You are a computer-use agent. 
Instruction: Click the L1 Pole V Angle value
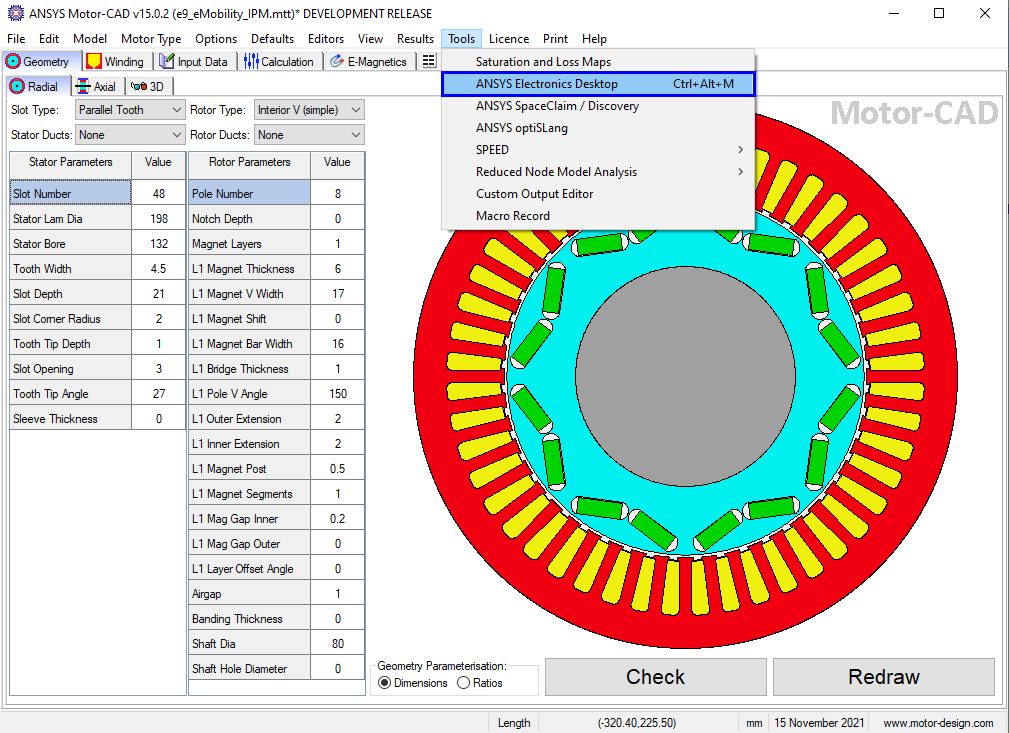338,394
